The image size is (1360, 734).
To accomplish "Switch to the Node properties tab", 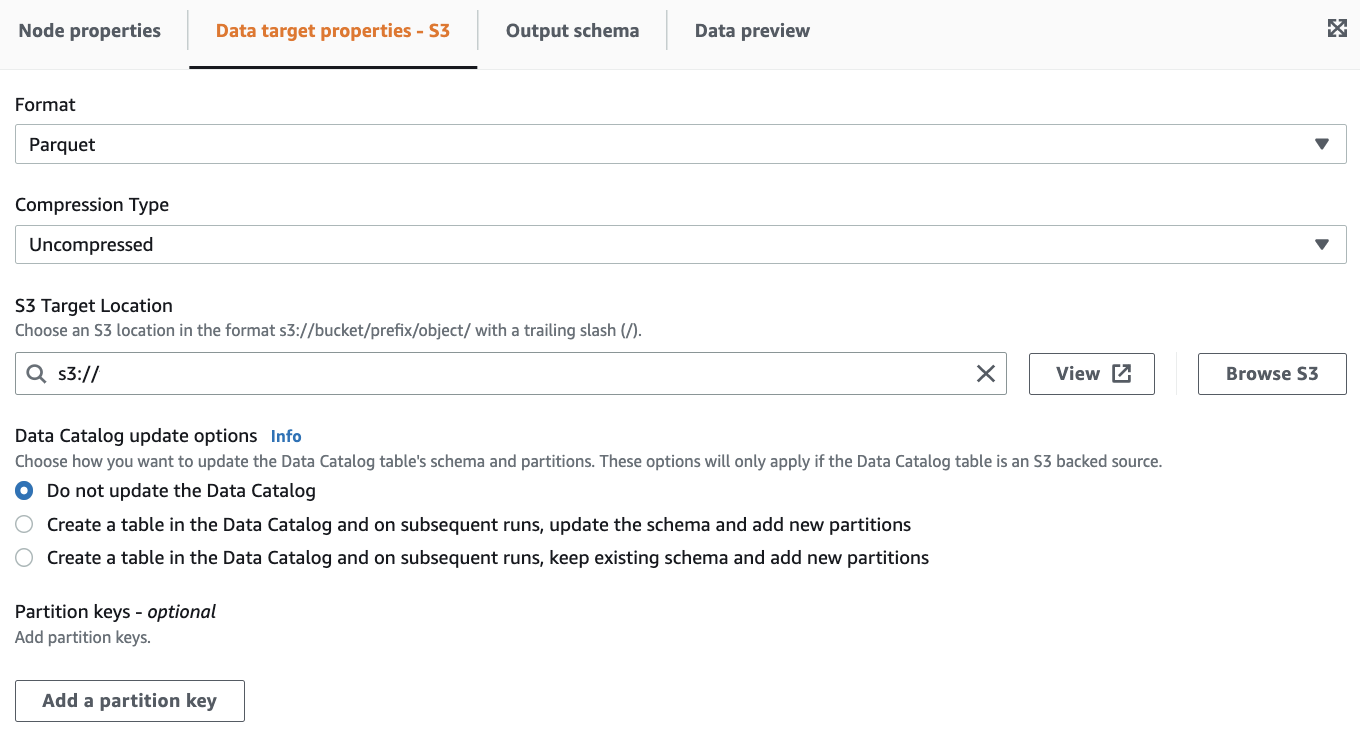I will click(x=90, y=31).
